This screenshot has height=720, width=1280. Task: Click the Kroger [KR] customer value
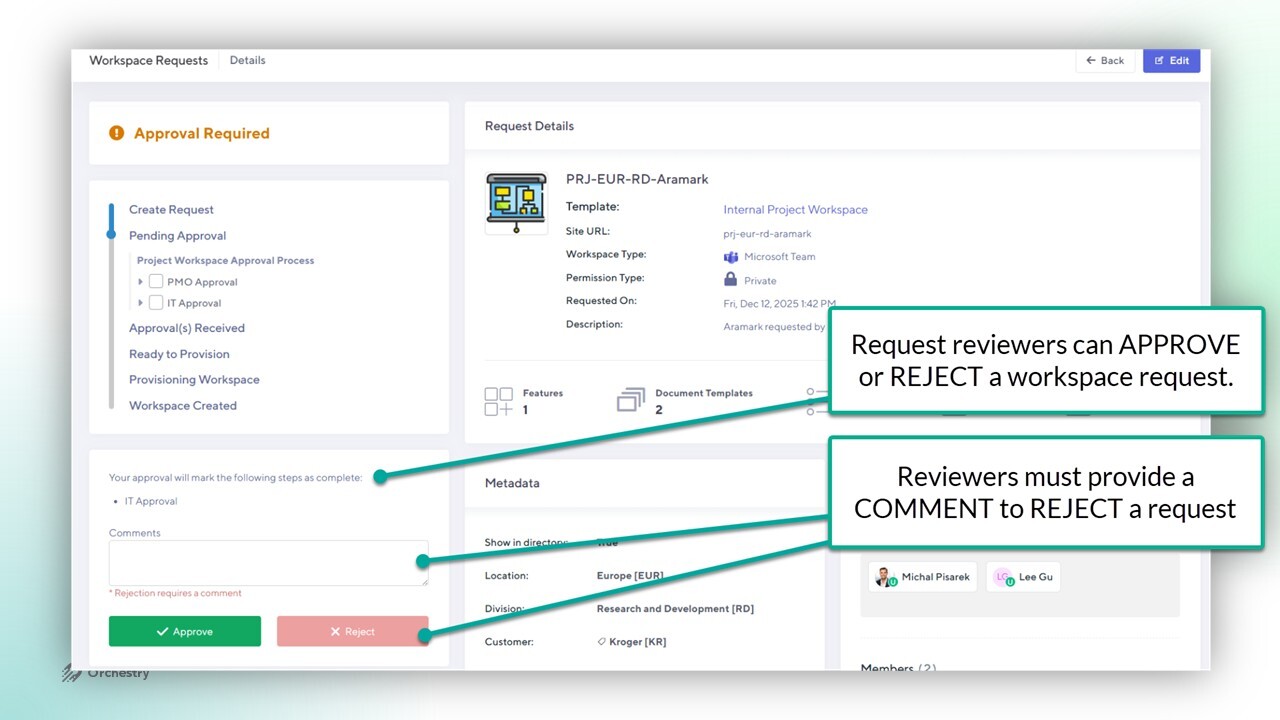638,642
